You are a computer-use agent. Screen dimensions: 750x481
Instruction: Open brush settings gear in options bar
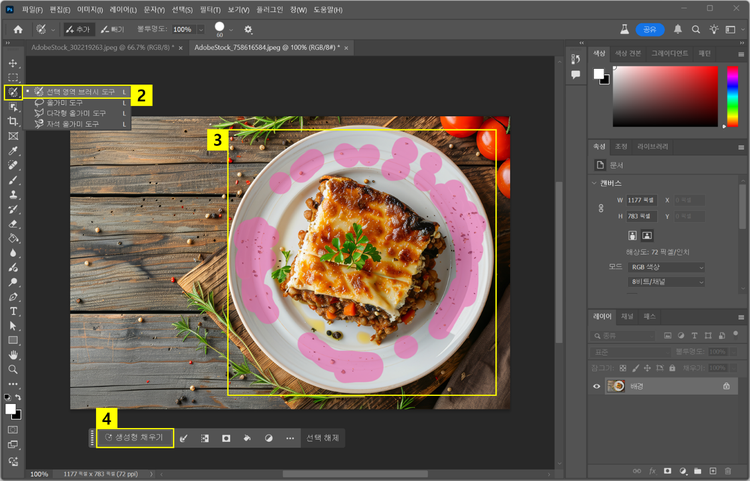point(248,30)
